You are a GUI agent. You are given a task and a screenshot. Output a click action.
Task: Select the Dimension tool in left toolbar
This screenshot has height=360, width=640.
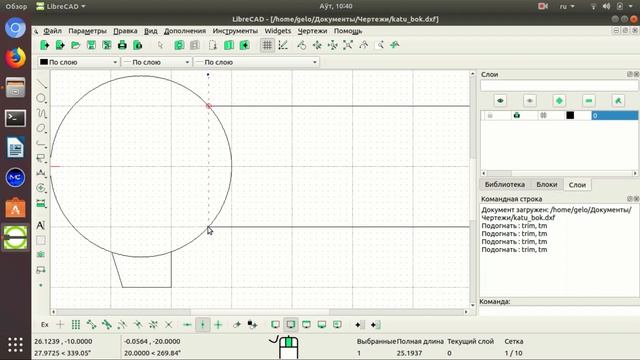[41, 173]
